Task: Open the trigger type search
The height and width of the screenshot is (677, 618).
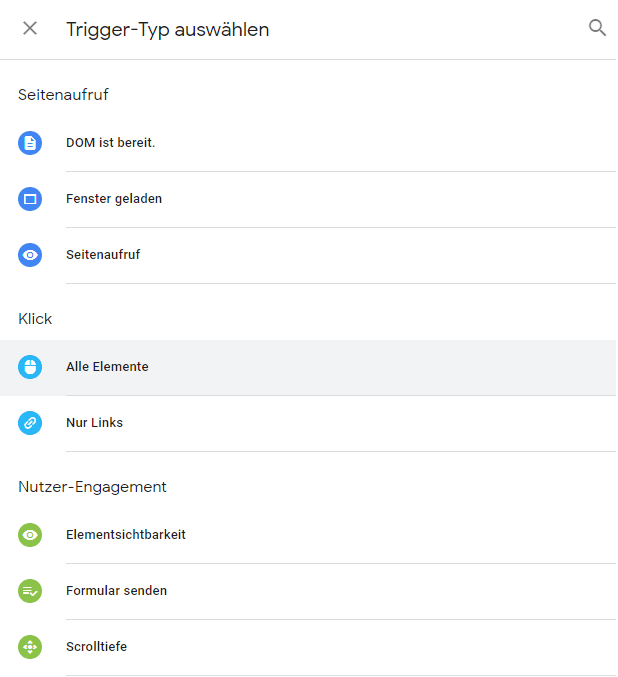Action: tap(597, 28)
